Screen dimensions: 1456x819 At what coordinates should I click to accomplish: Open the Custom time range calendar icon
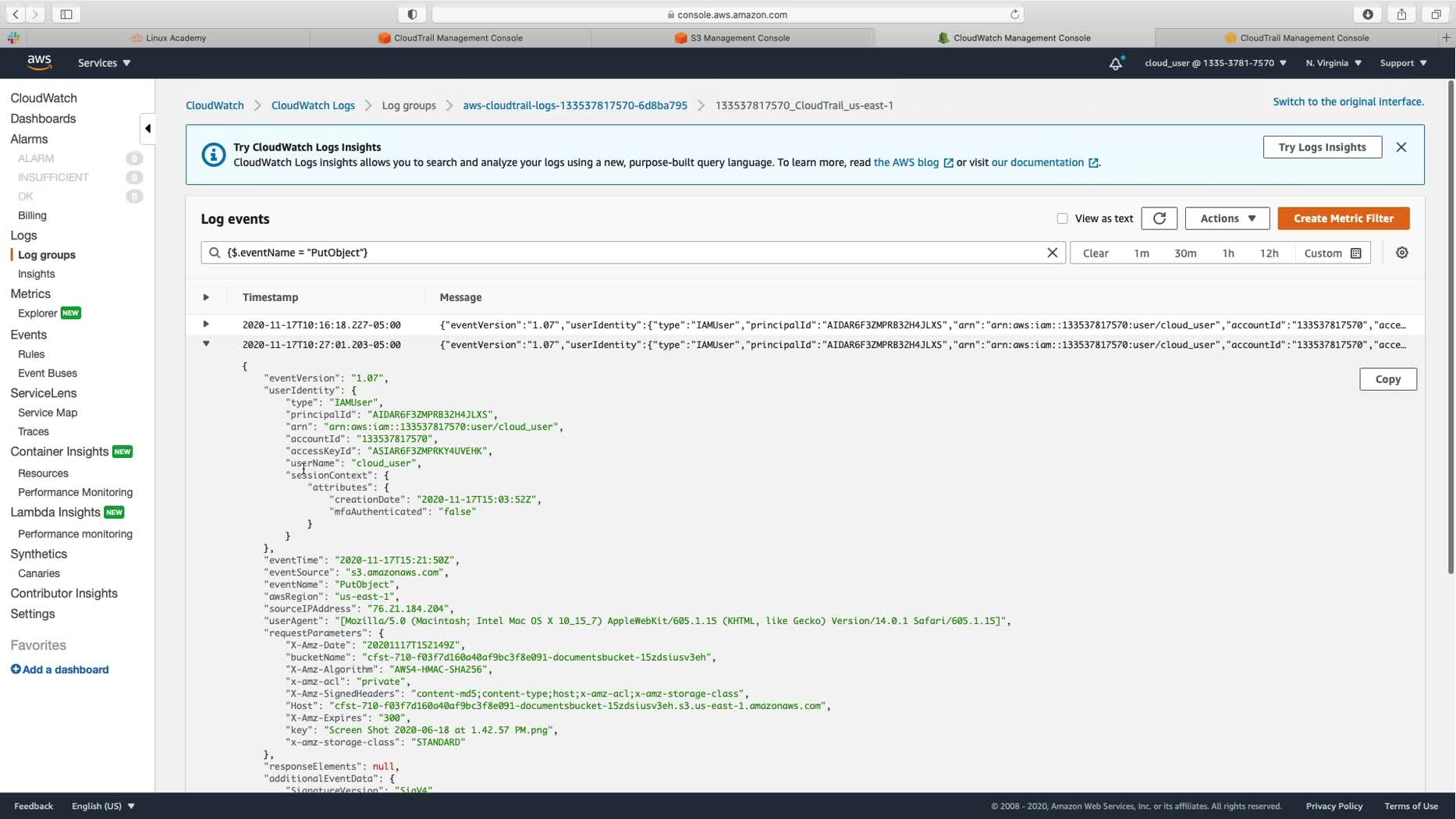(1356, 253)
